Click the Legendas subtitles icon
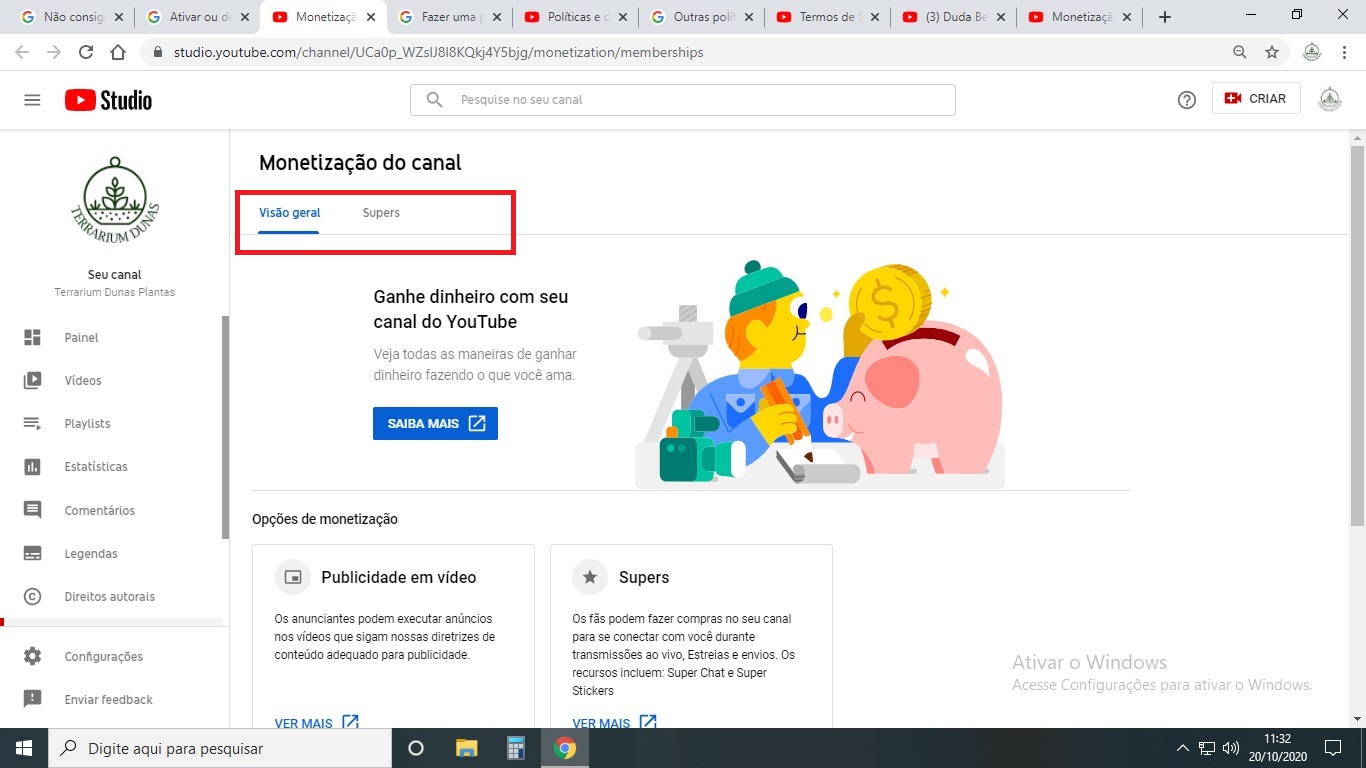Viewport: 1366px width, 768px height. [32, 554]
